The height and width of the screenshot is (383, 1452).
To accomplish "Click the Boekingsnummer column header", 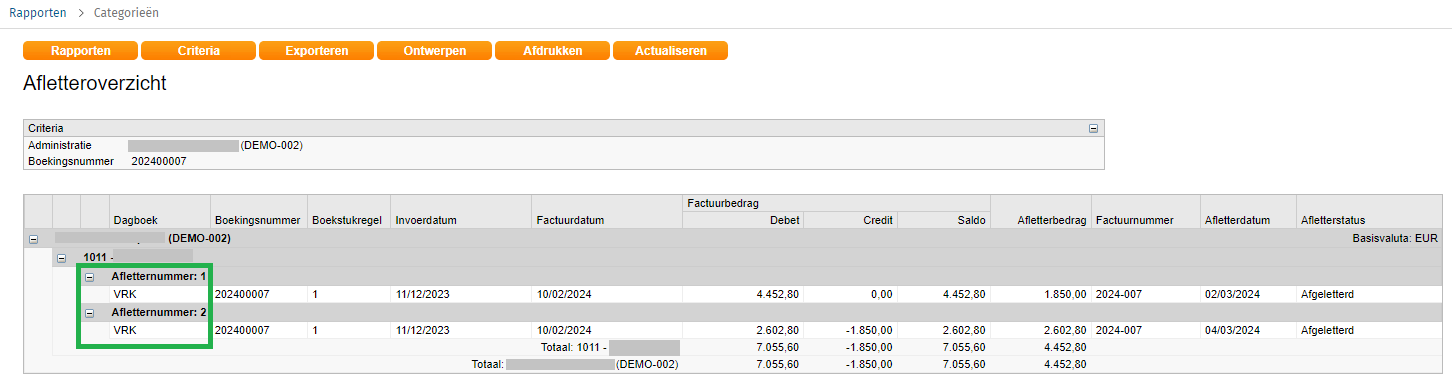I will tap(257, 220).
